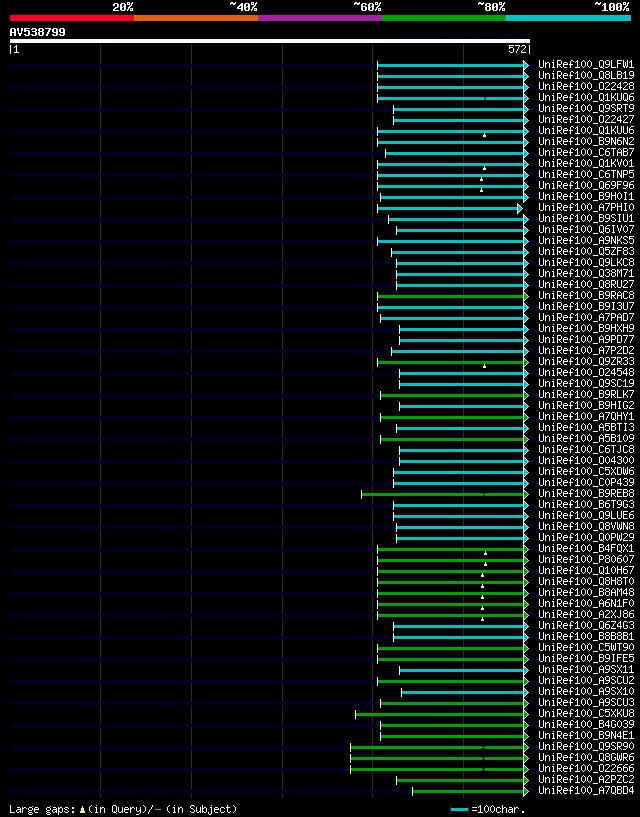Screen dimensions: 640x817
Task: Select hit UniRef100_O22427
Action: [x=586, y=119]
